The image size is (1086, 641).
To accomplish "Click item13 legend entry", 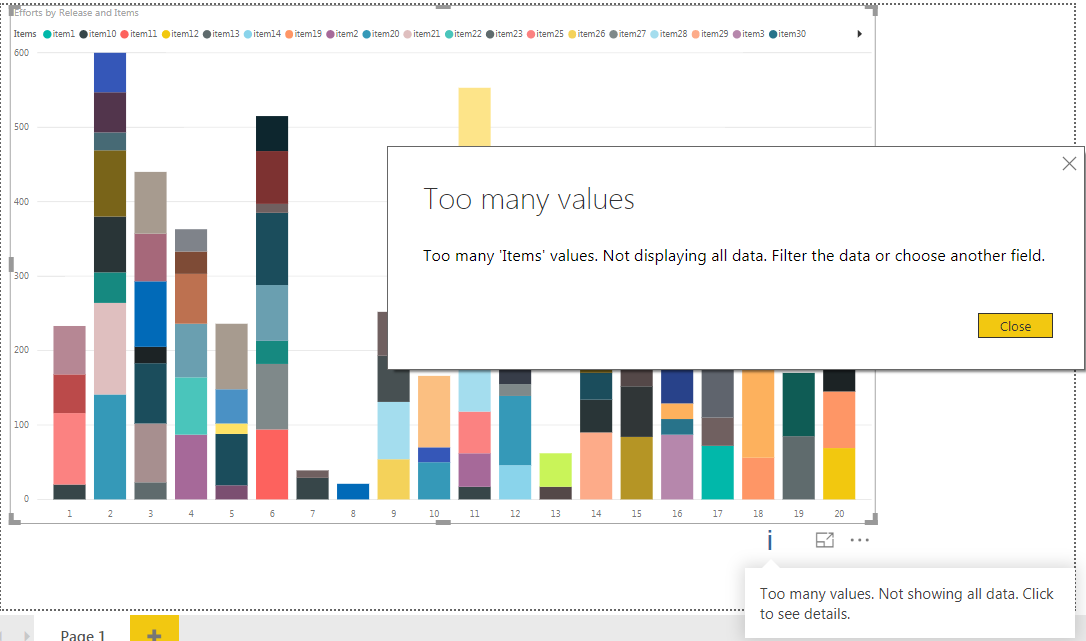I will click(221, 34).
